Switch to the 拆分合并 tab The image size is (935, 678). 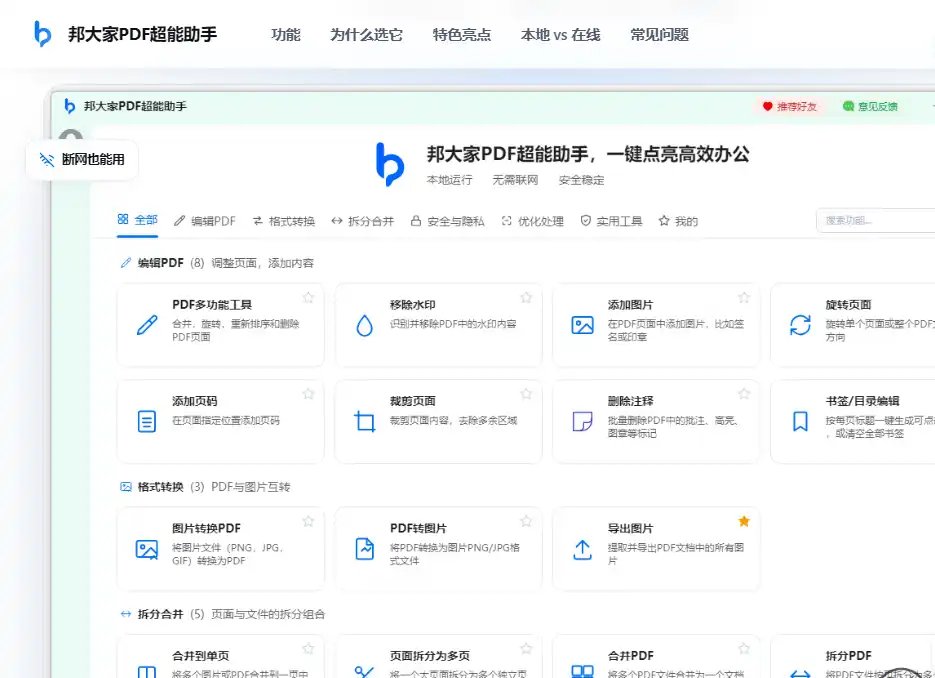pos(363,221)
